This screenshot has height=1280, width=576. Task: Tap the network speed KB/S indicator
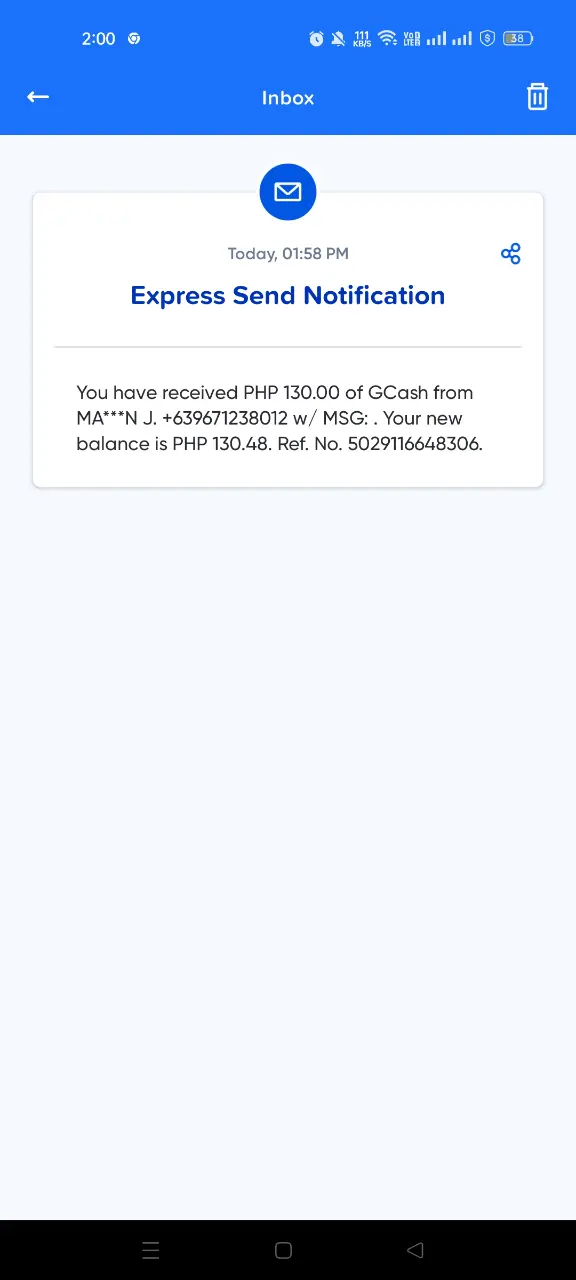[x=362, y=39]
